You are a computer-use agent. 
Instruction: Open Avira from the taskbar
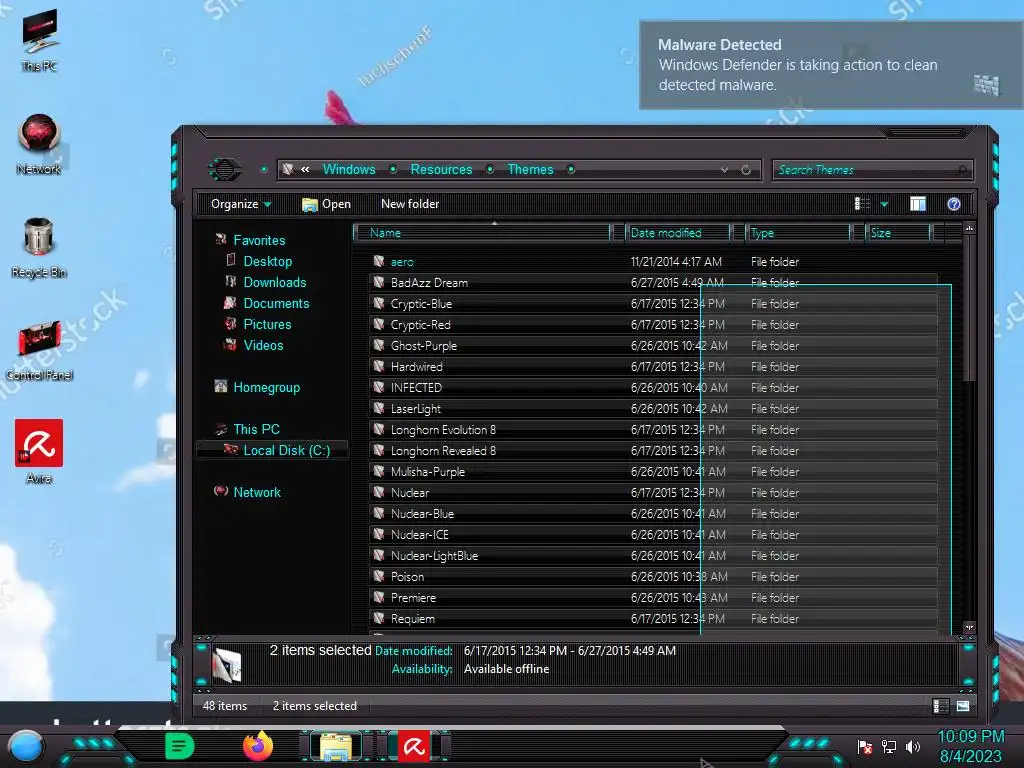pyautogui.click(x=414, y=746)
